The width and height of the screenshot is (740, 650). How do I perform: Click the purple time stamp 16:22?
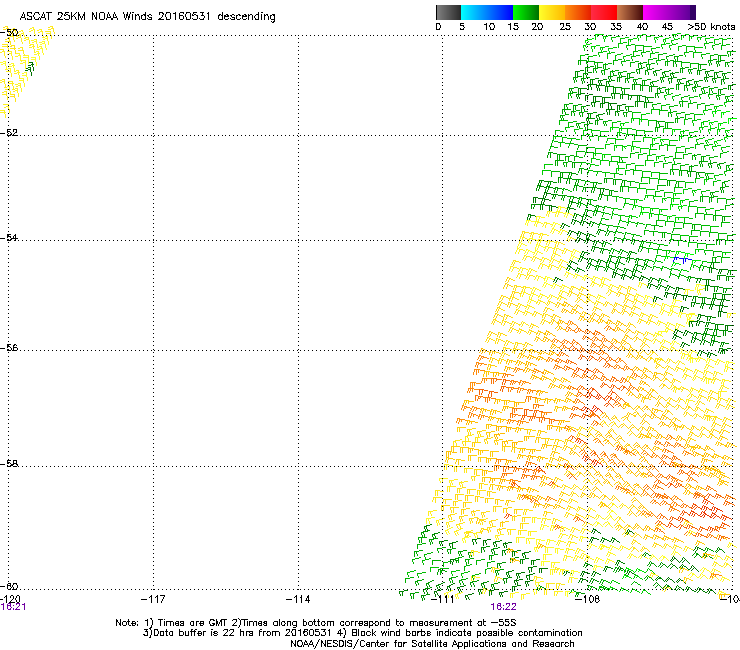pos(503,607)
